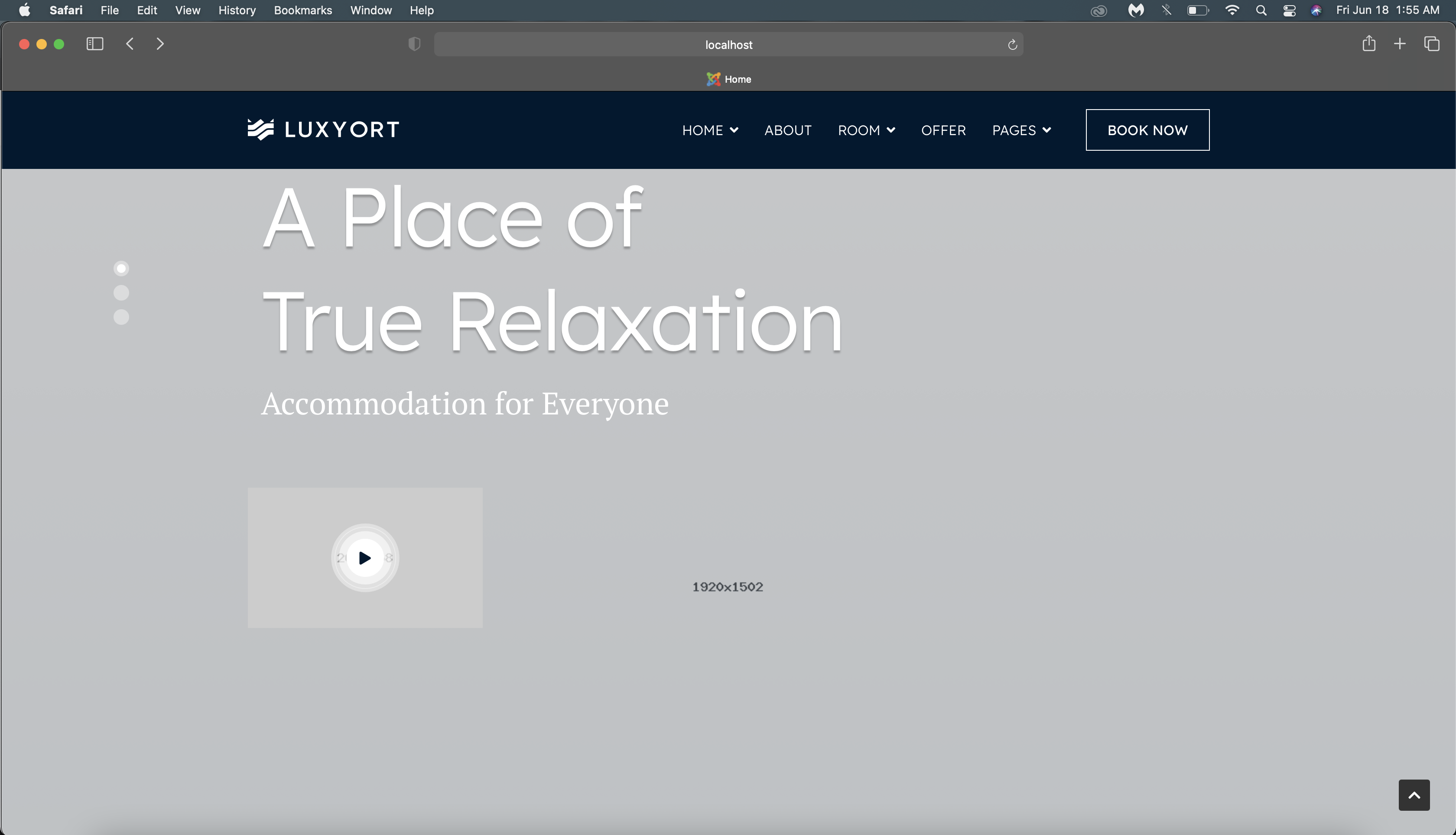Image resolution: width=1456 pixels, height=835 pixels.
Task: Expand the HOME dropdown menu
Action: pyautogui.click(x=710, y=130)
